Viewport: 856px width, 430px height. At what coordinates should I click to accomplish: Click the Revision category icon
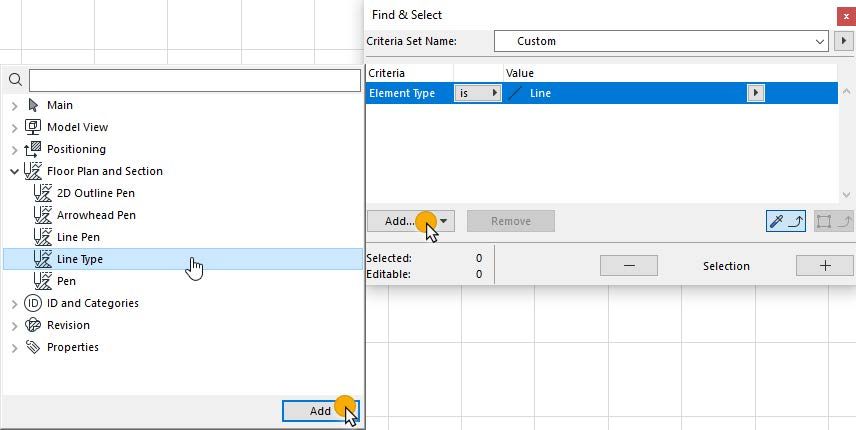pos(33,325)
